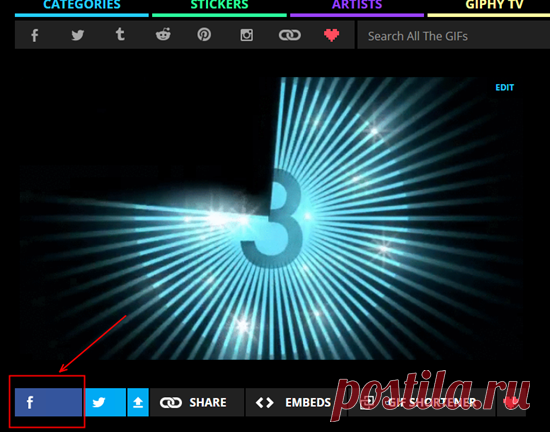Image resolution: width=550 pixels, height=432 pixels.
Task: Show the EMBEDS code options
Action: point(292,402)
